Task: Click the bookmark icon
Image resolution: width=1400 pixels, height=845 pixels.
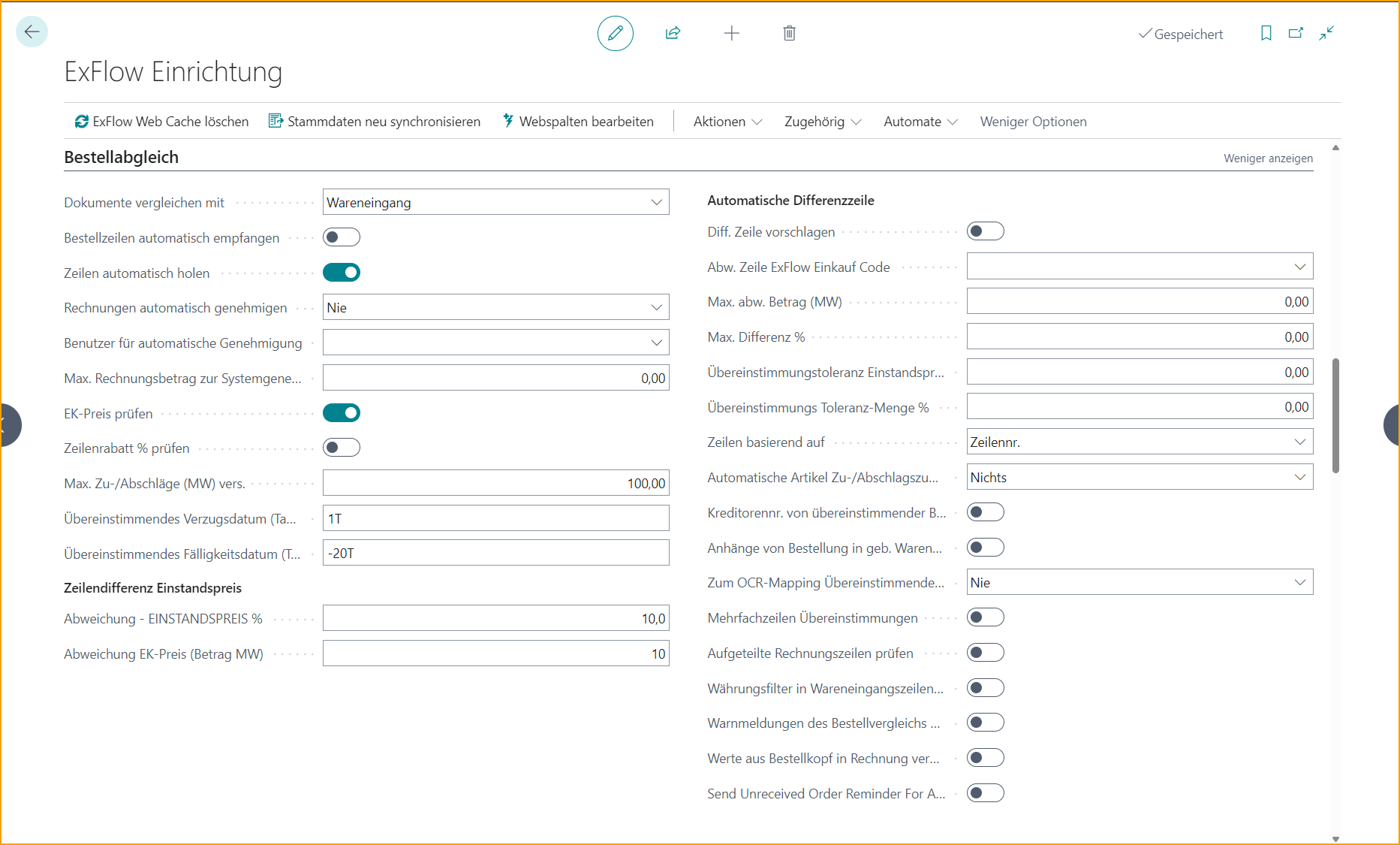Action: coord(1266,33)
